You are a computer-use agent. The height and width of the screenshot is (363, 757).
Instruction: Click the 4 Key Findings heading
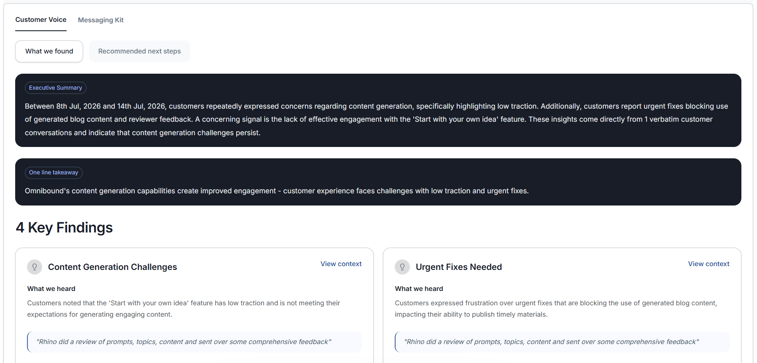(x=64, y=227)
